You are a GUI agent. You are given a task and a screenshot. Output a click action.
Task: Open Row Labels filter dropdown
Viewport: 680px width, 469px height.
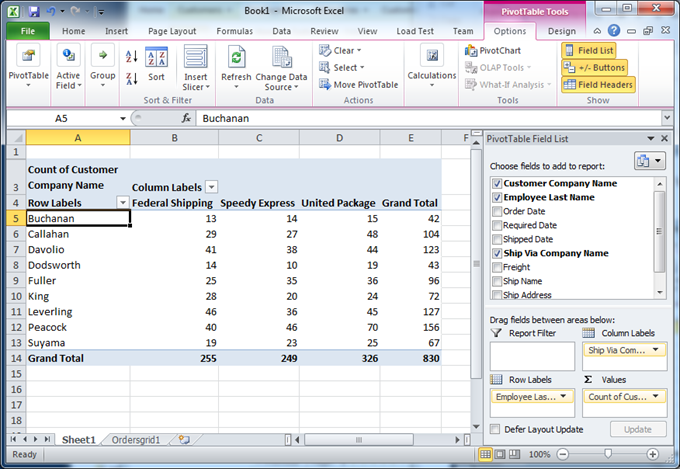tap(123, 203)
